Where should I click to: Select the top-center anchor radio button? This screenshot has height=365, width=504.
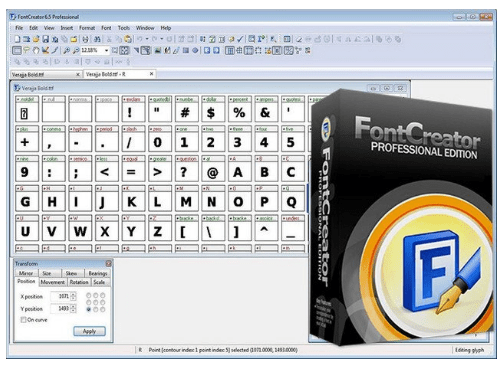(96, 295)
